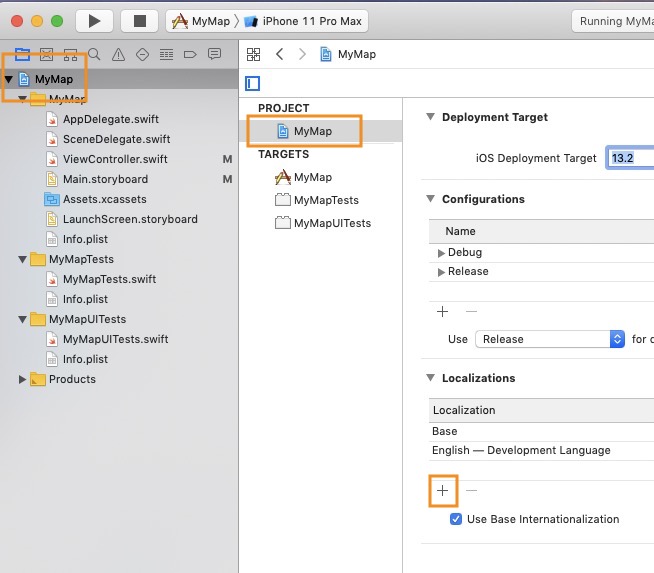Open the Find navigator magnifier icon

[x=94, y=54]
